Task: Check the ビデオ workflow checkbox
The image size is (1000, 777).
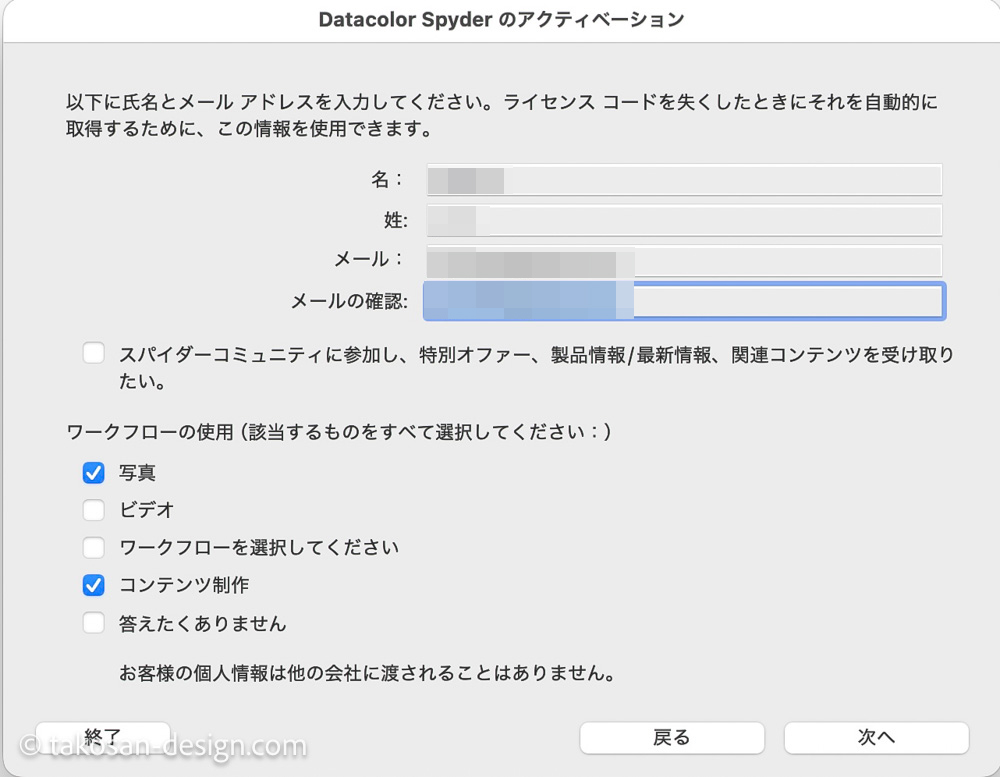Action: click(x=93, y=510)
